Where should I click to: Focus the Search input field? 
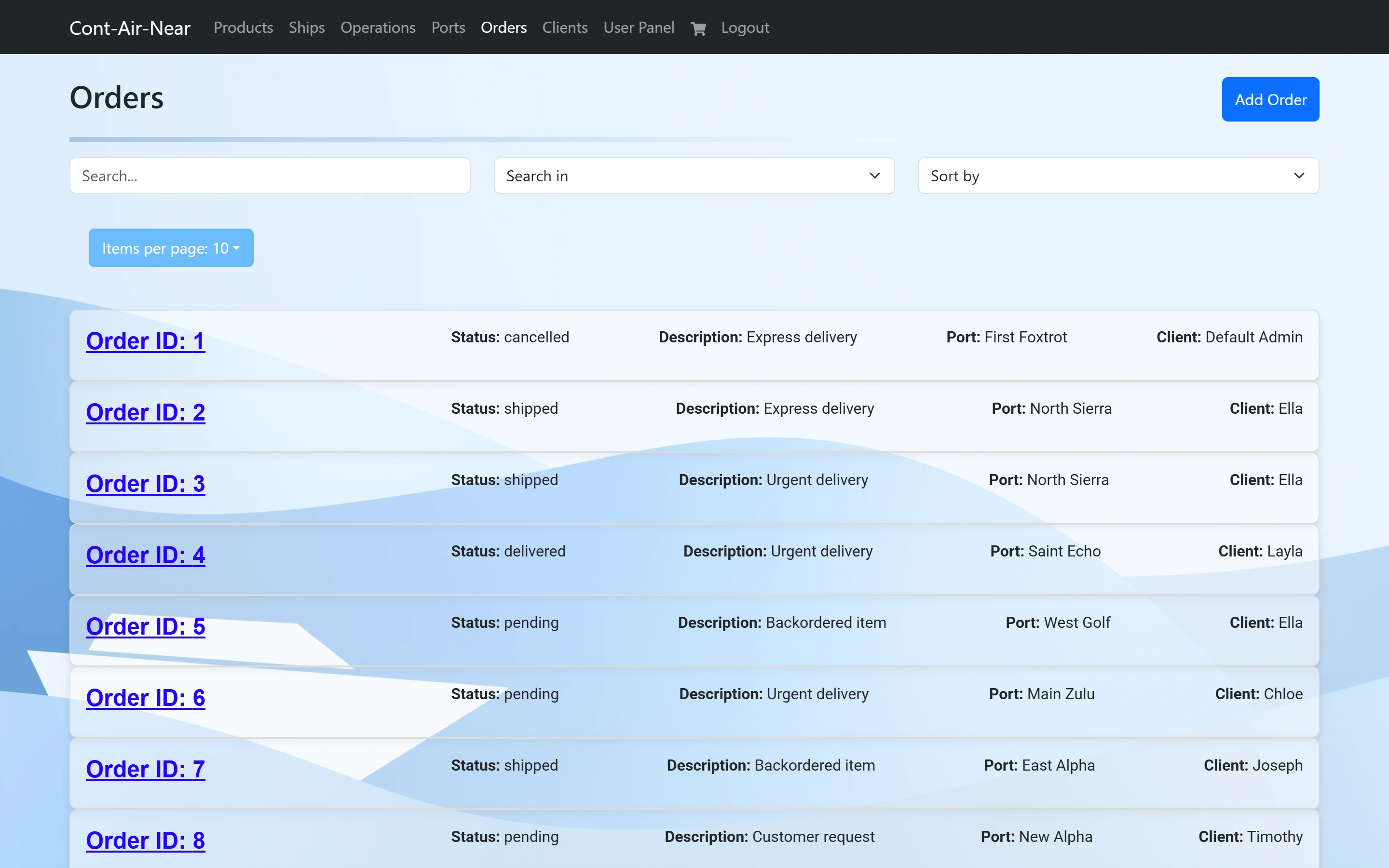(x=270, y=176)
